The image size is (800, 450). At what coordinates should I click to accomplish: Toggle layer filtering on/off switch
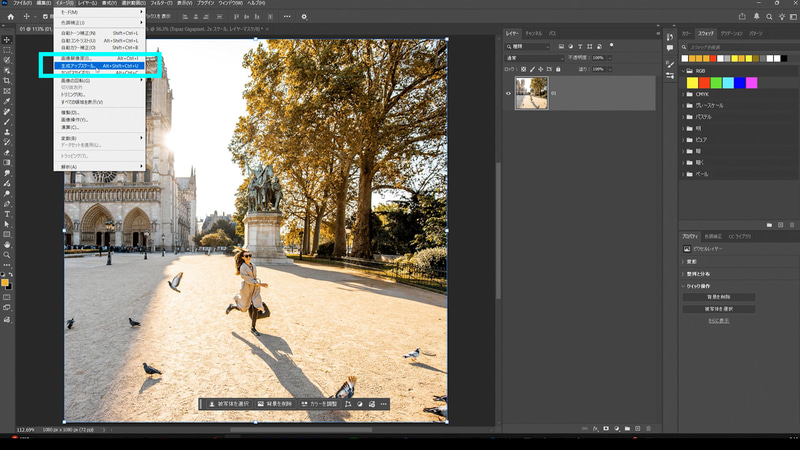click(x=611, y=45)
